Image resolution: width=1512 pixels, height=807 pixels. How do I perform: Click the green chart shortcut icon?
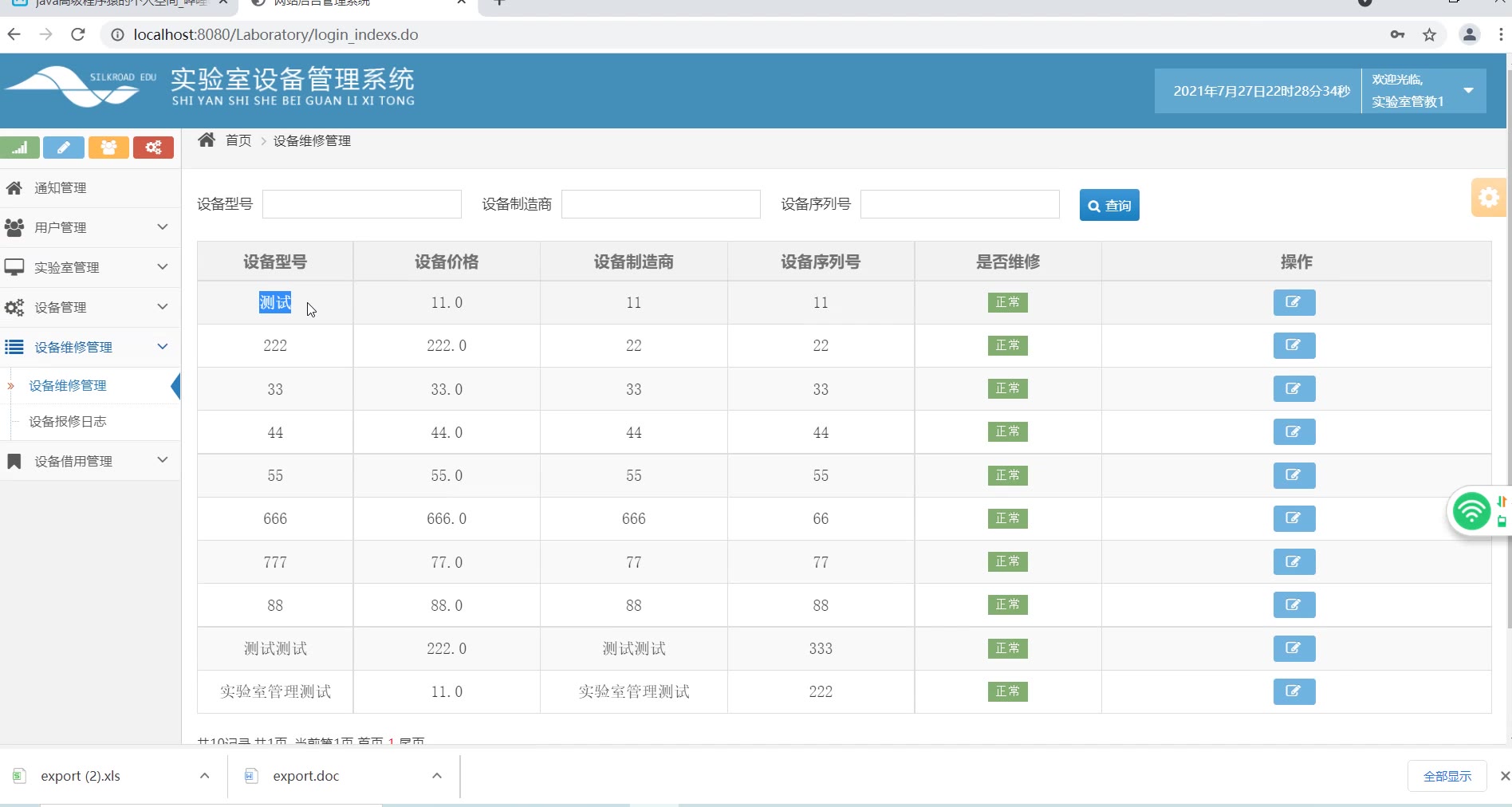tap(20, 148)
